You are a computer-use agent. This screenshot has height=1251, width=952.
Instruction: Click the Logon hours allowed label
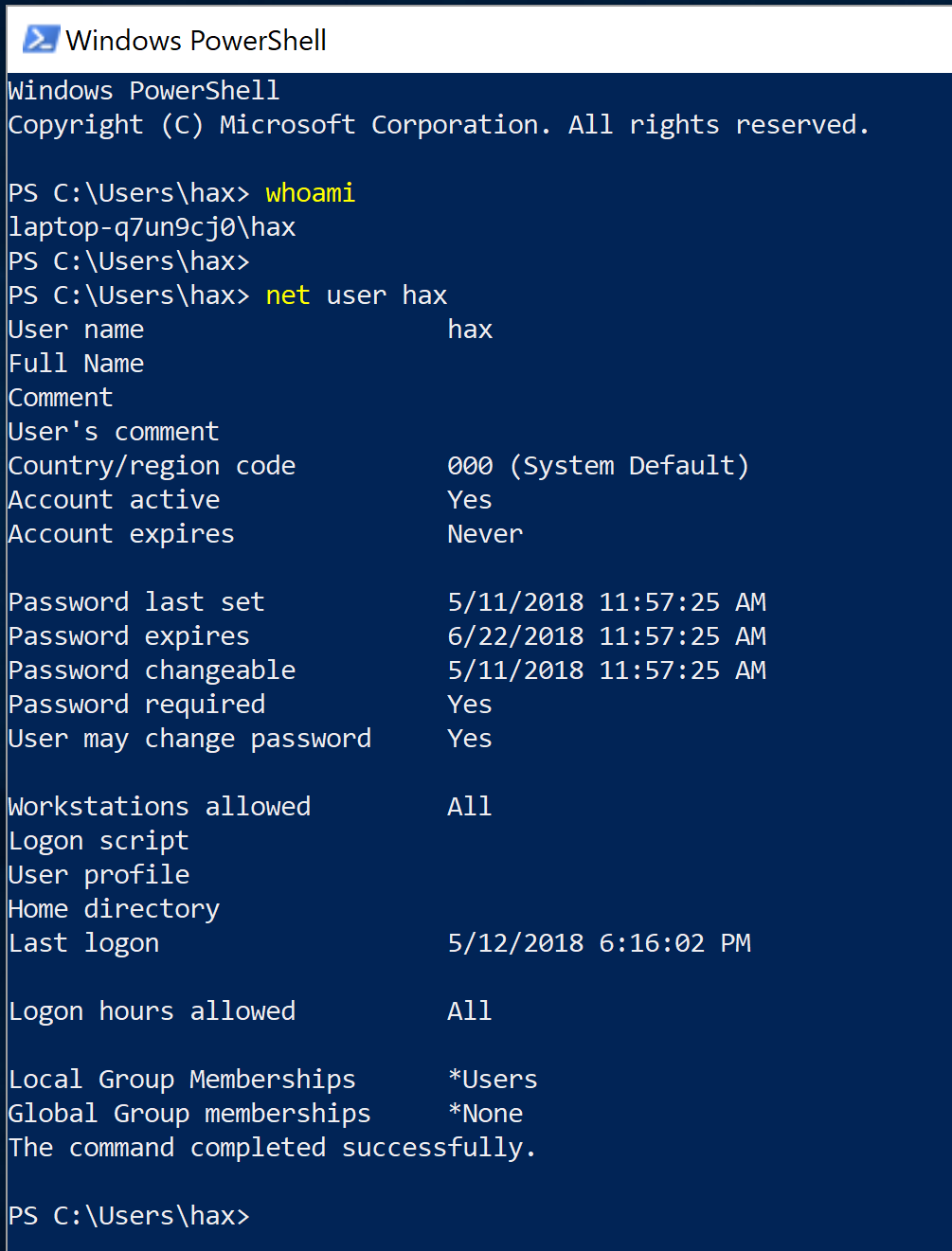coord(153,1011)
